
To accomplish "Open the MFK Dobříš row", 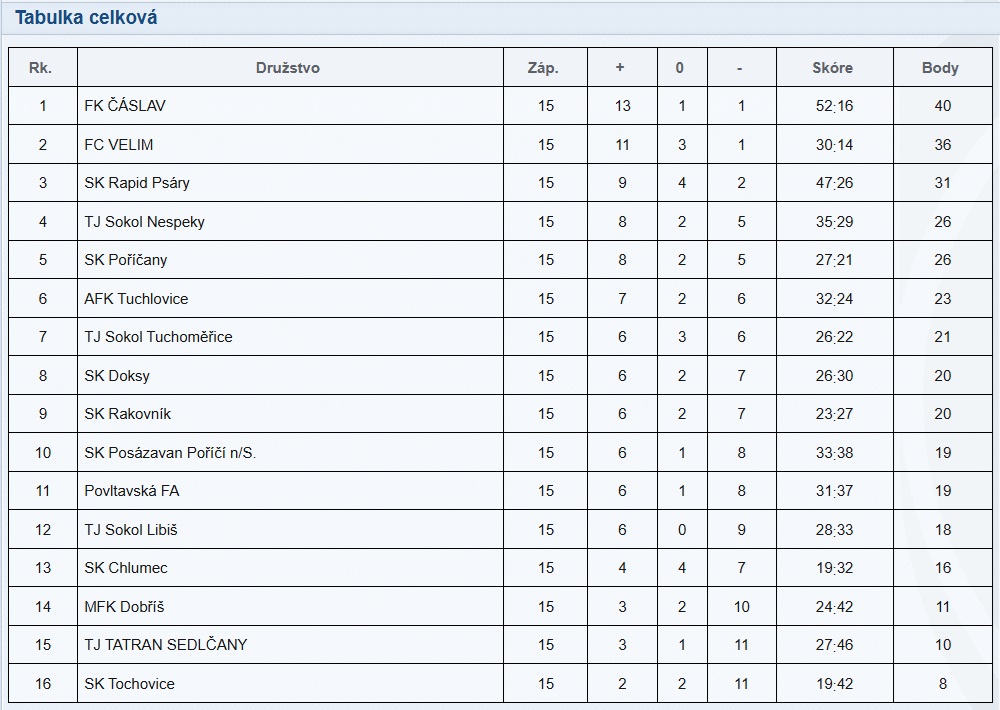I will [124, 607].
